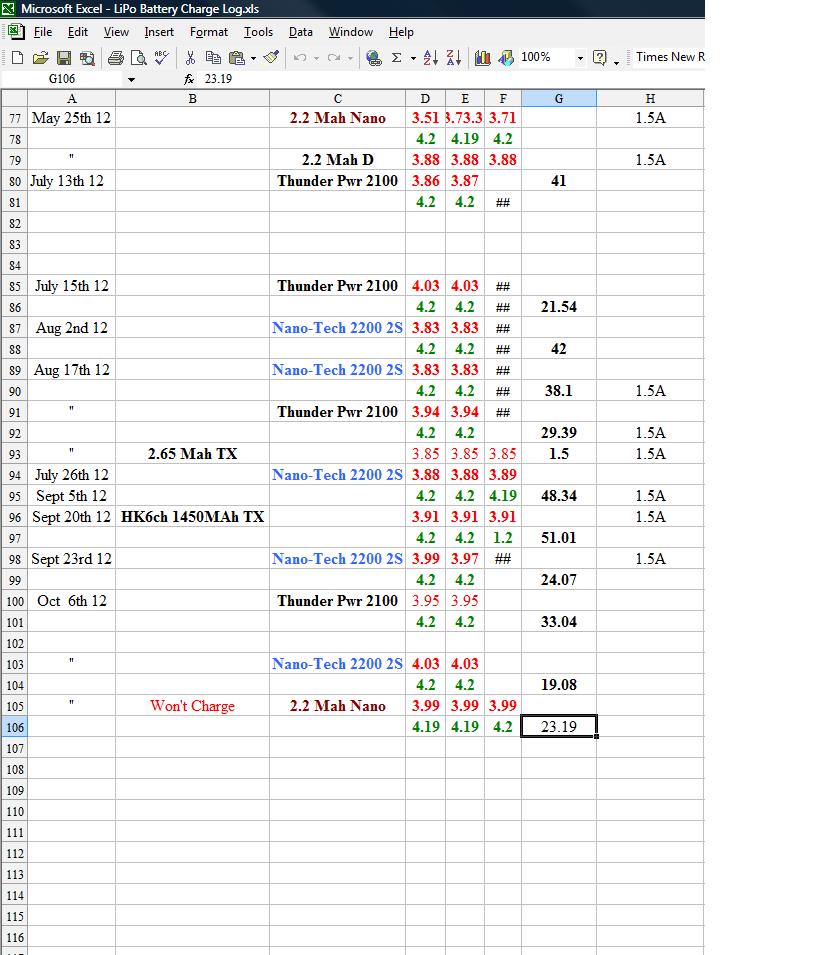This screenshot has height=955, width=840.
Task: Save the LiPo Battery Charge Log
Action: point(63,57)
